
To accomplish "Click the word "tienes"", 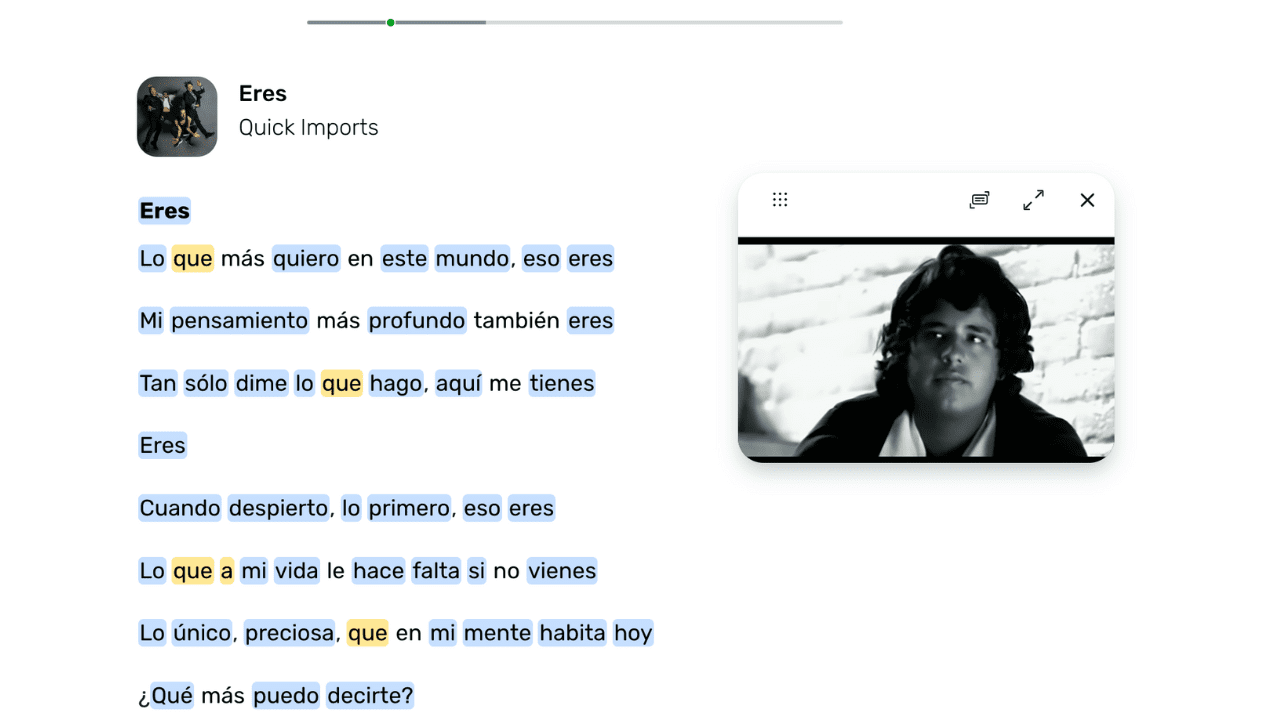I will (x=561, y=383).
